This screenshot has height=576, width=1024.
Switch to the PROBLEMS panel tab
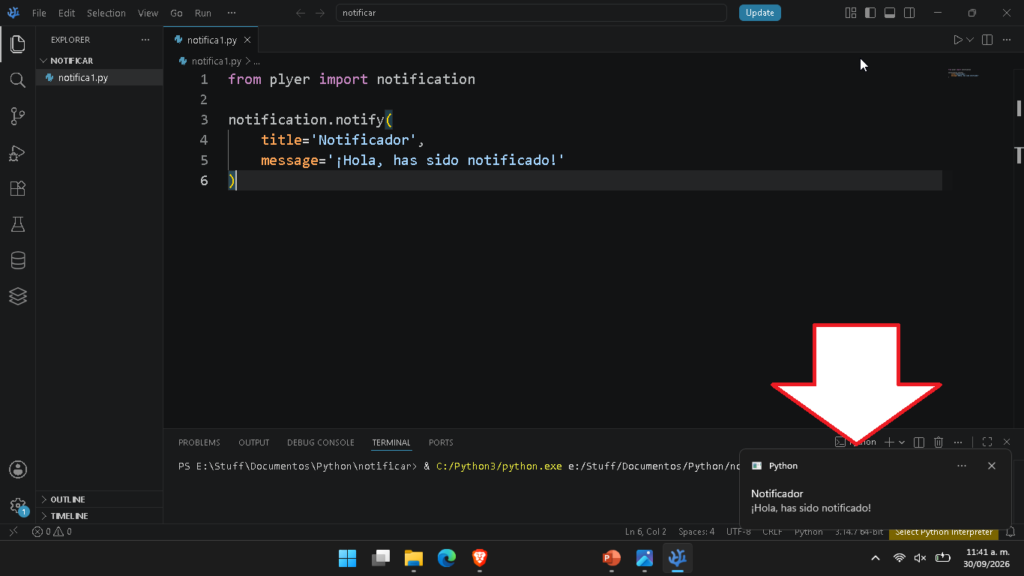coord(199,442)
